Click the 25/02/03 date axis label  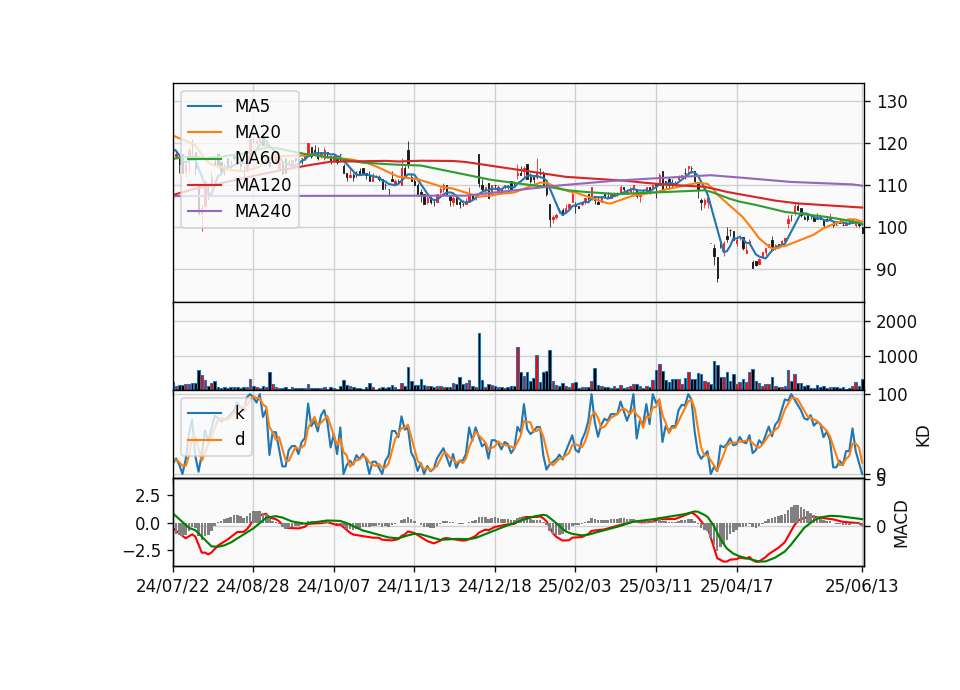(x=575, y=586)
